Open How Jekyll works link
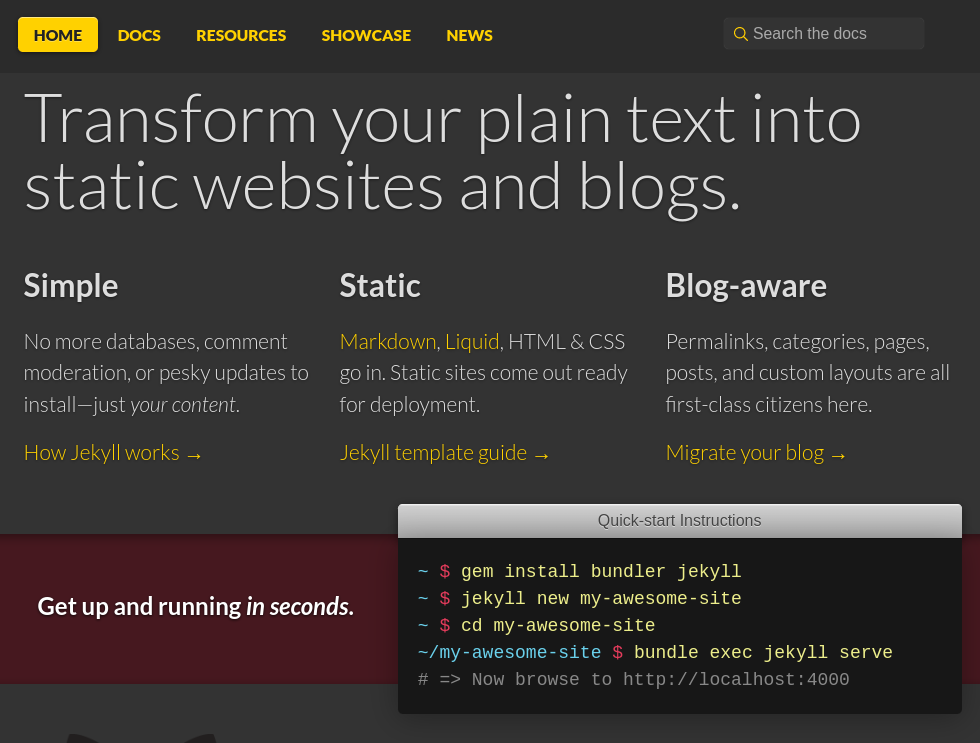The width and height of the screenshot is (980, 743). pyautogui.click(x=112, y=453)
